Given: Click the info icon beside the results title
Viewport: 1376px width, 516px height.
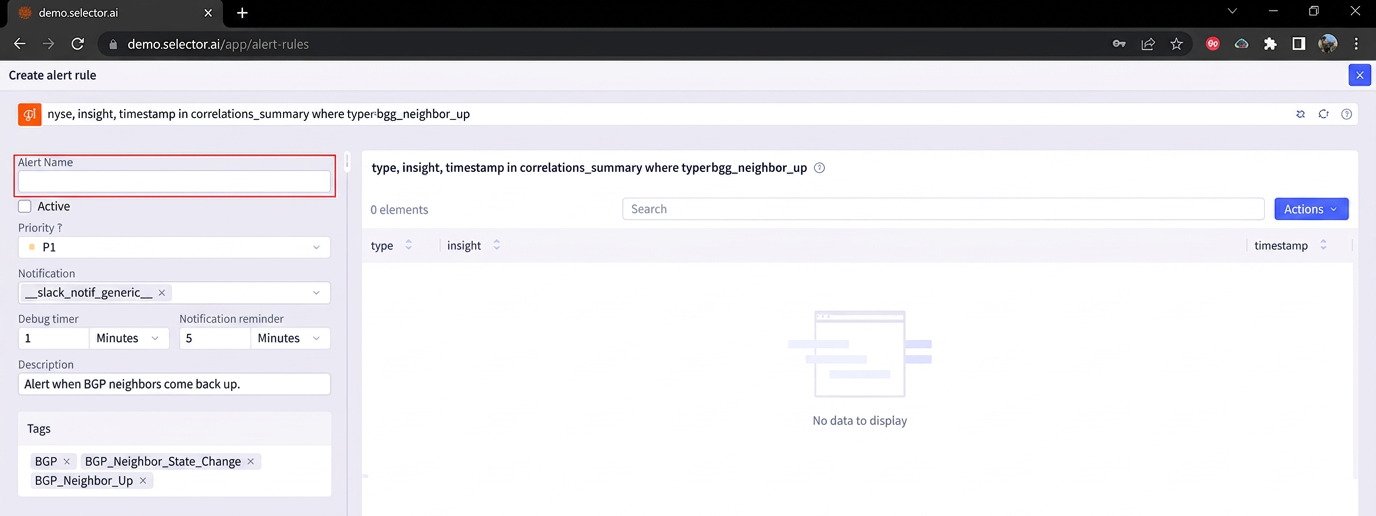Looking at the screenshot, I should coord(820,168).
